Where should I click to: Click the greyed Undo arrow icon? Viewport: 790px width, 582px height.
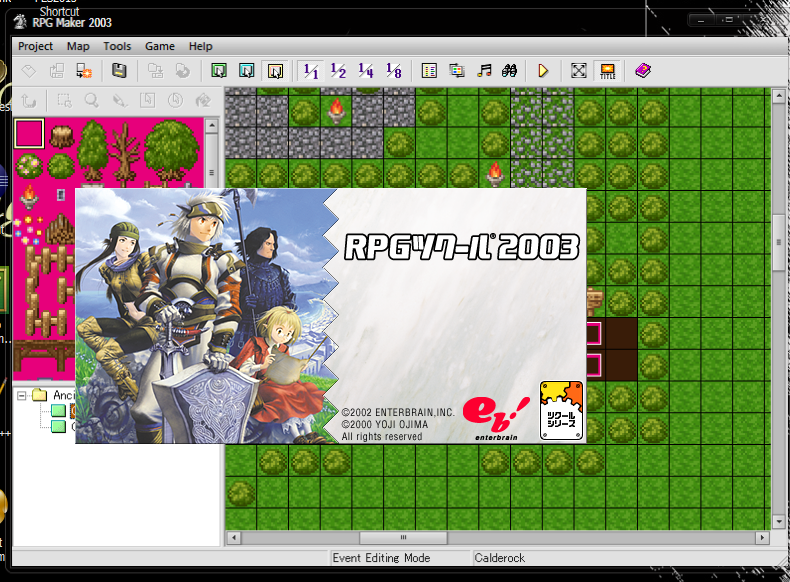29,101
